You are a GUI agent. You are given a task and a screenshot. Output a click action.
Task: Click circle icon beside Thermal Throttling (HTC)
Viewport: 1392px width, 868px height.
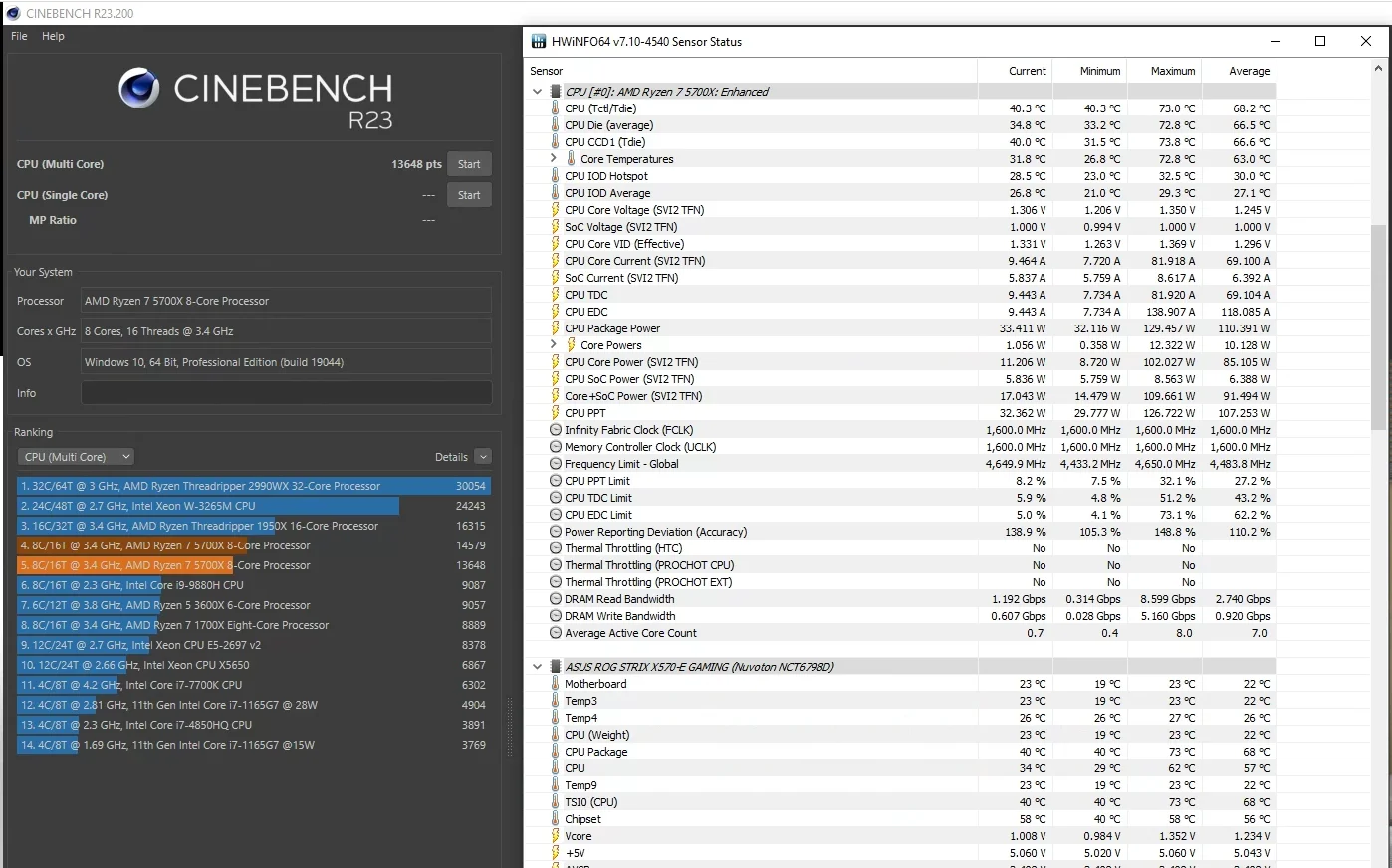pos(556,548)
